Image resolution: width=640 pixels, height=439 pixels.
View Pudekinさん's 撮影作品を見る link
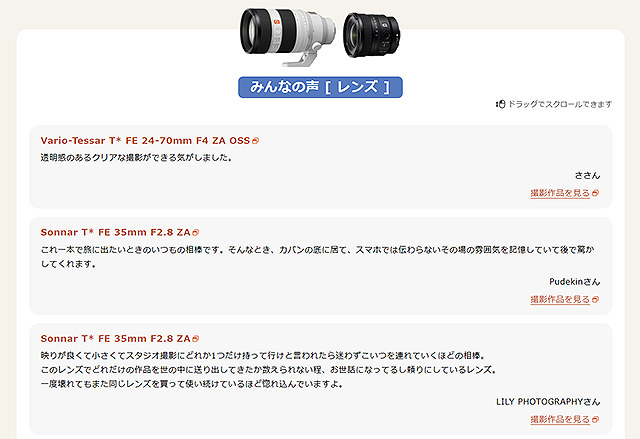click(560, 299)
